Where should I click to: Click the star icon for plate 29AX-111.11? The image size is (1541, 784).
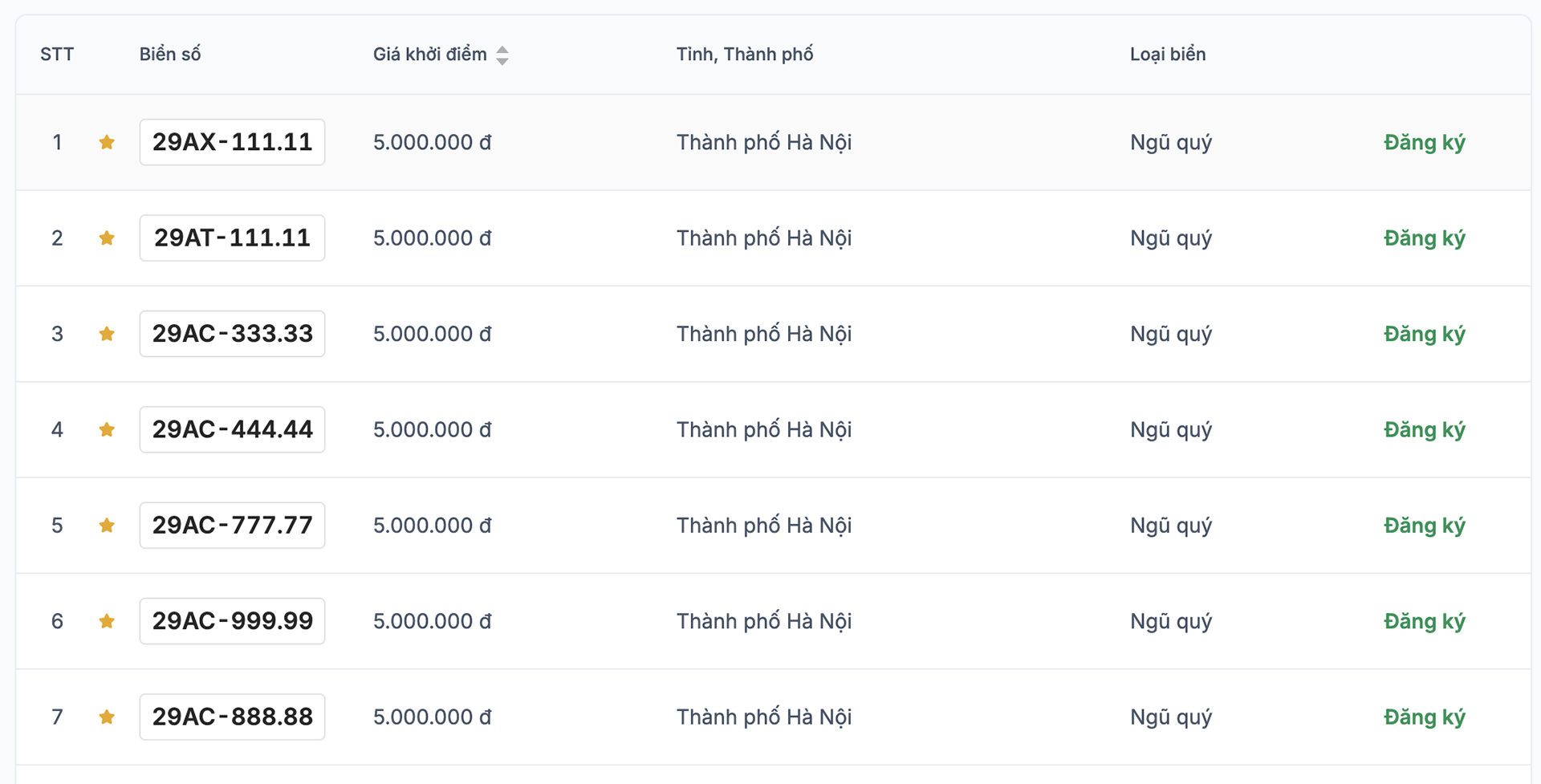pyautogui.click(x=107, y=143)
